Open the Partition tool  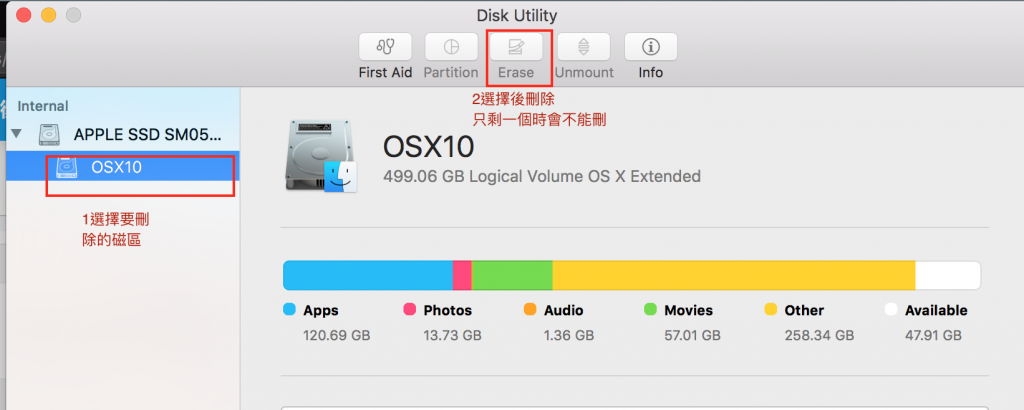(x=450, y=47)
